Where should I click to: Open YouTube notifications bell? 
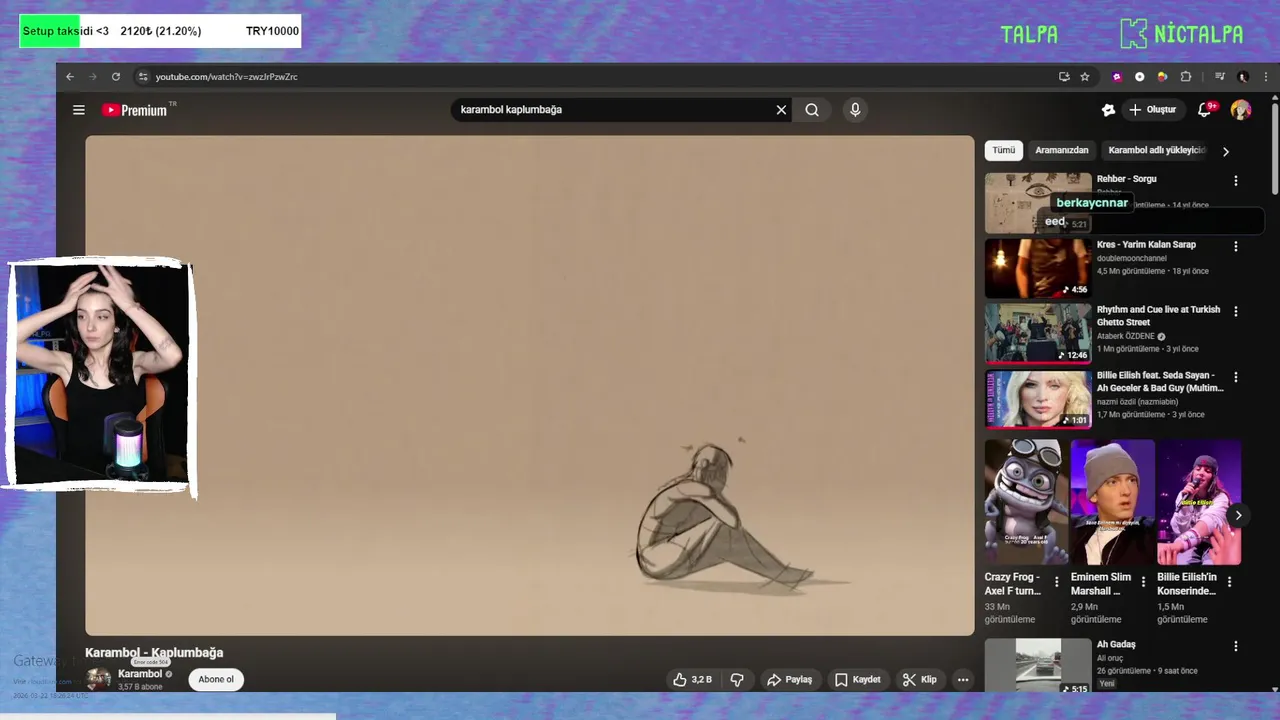(1206, 110)
